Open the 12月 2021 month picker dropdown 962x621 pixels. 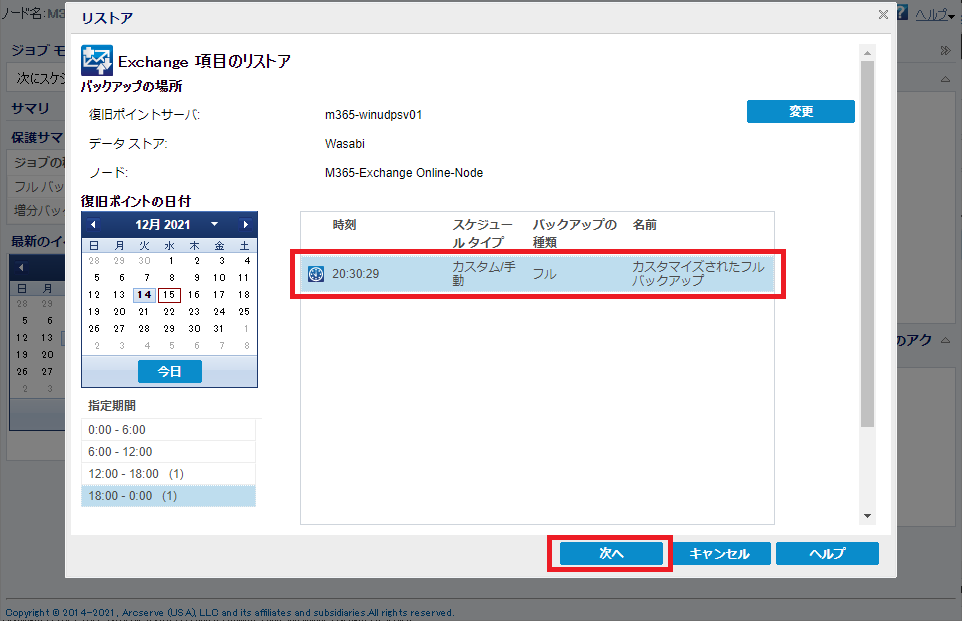(214, 225)
